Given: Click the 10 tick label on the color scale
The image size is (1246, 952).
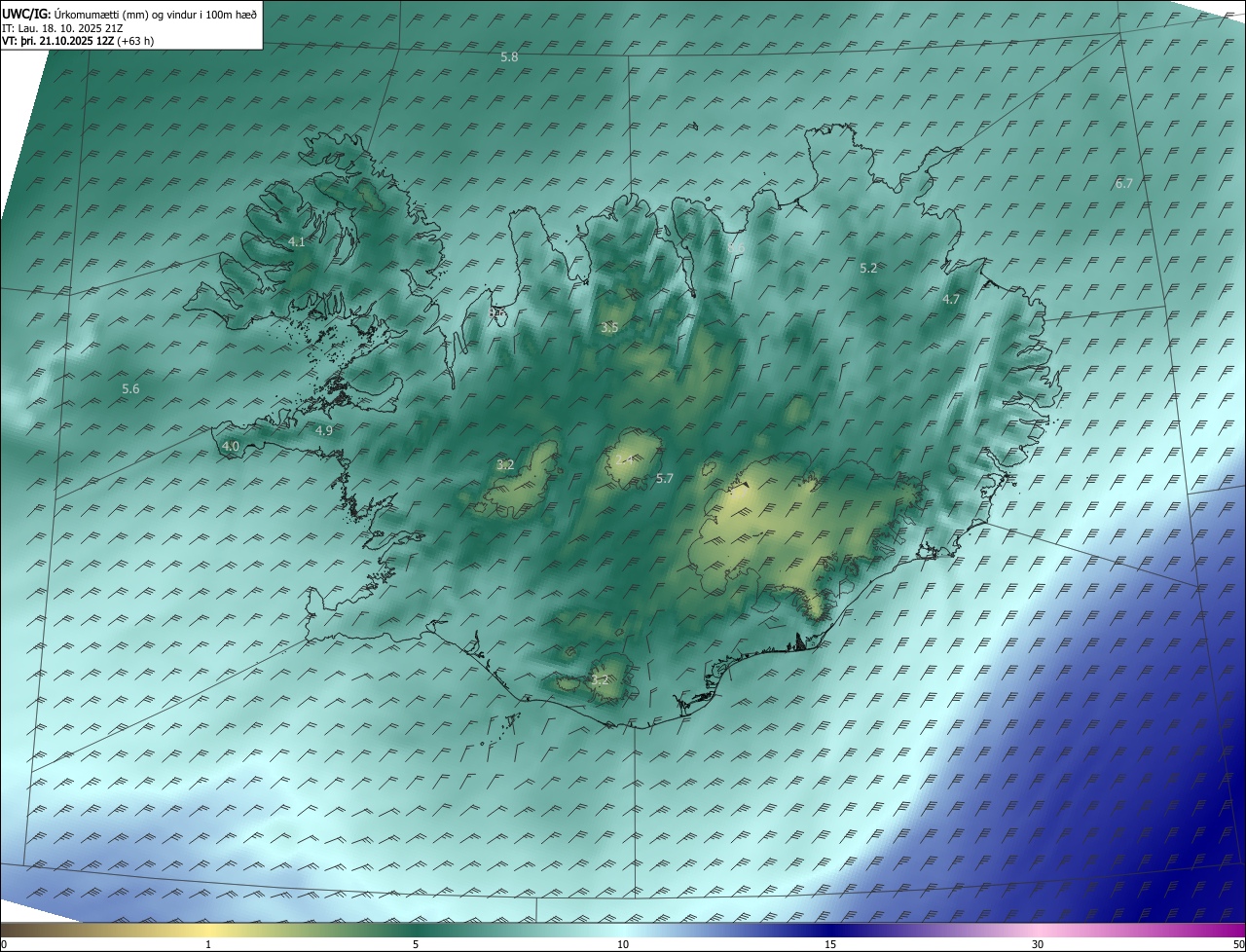Looking at the screenshot, I should 623,945.
